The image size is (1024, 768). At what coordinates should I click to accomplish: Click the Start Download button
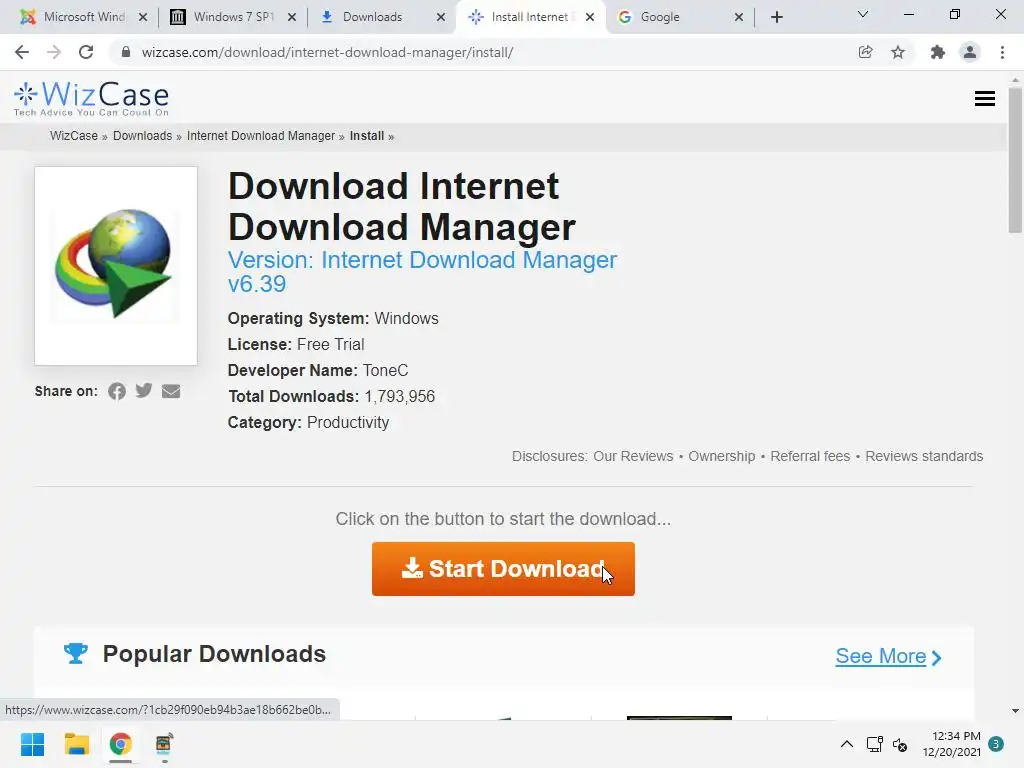503,569
